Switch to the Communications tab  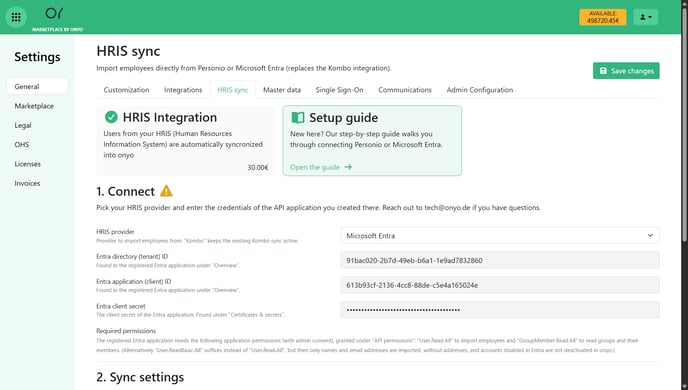[x=405, y=89]
